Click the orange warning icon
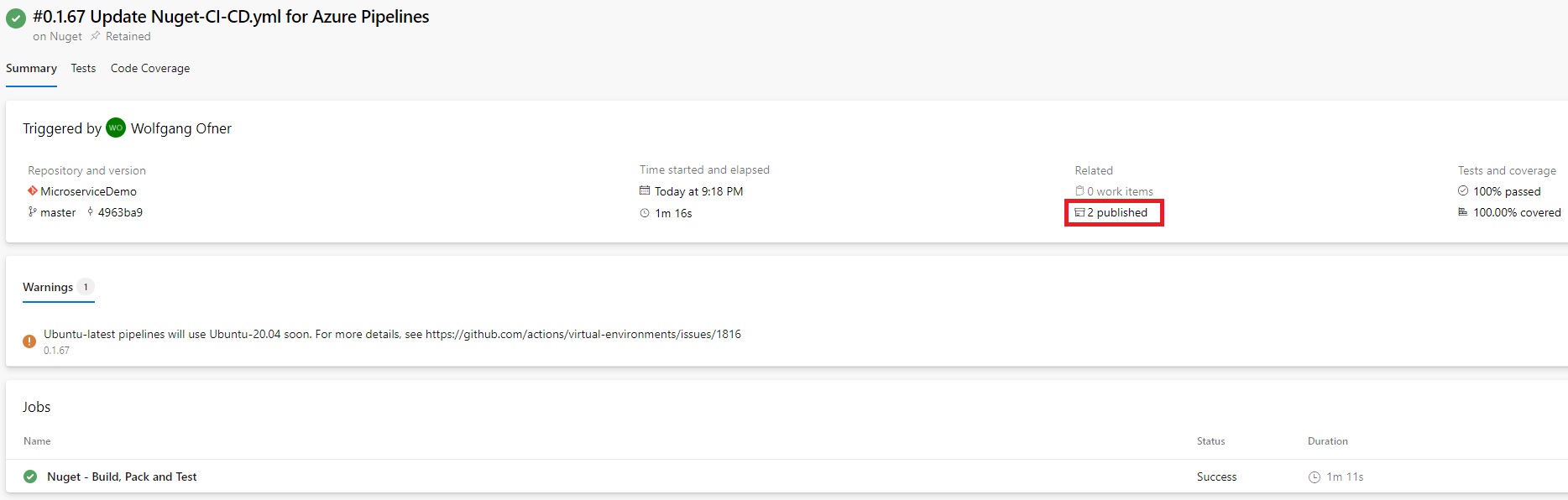The height and width of the screenshot is (500, 1568). (x=29, y=341)
